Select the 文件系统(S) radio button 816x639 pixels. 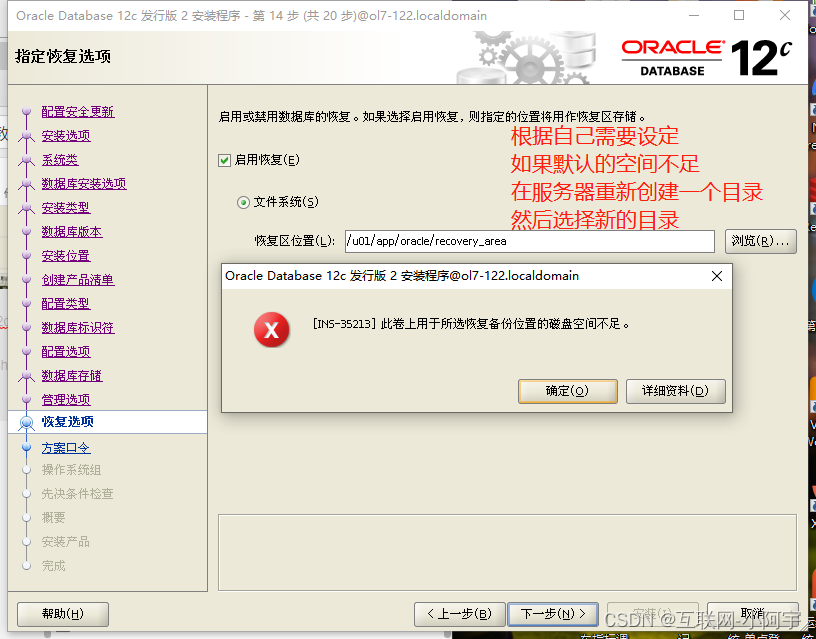tap(243, 202)
